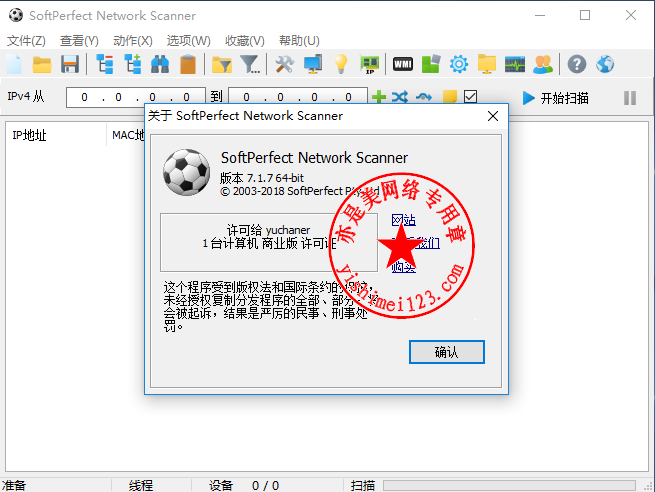The width and height of the screenshot is (655, 492).
Task: Open file with the folder icon
Action: point(42,64)
